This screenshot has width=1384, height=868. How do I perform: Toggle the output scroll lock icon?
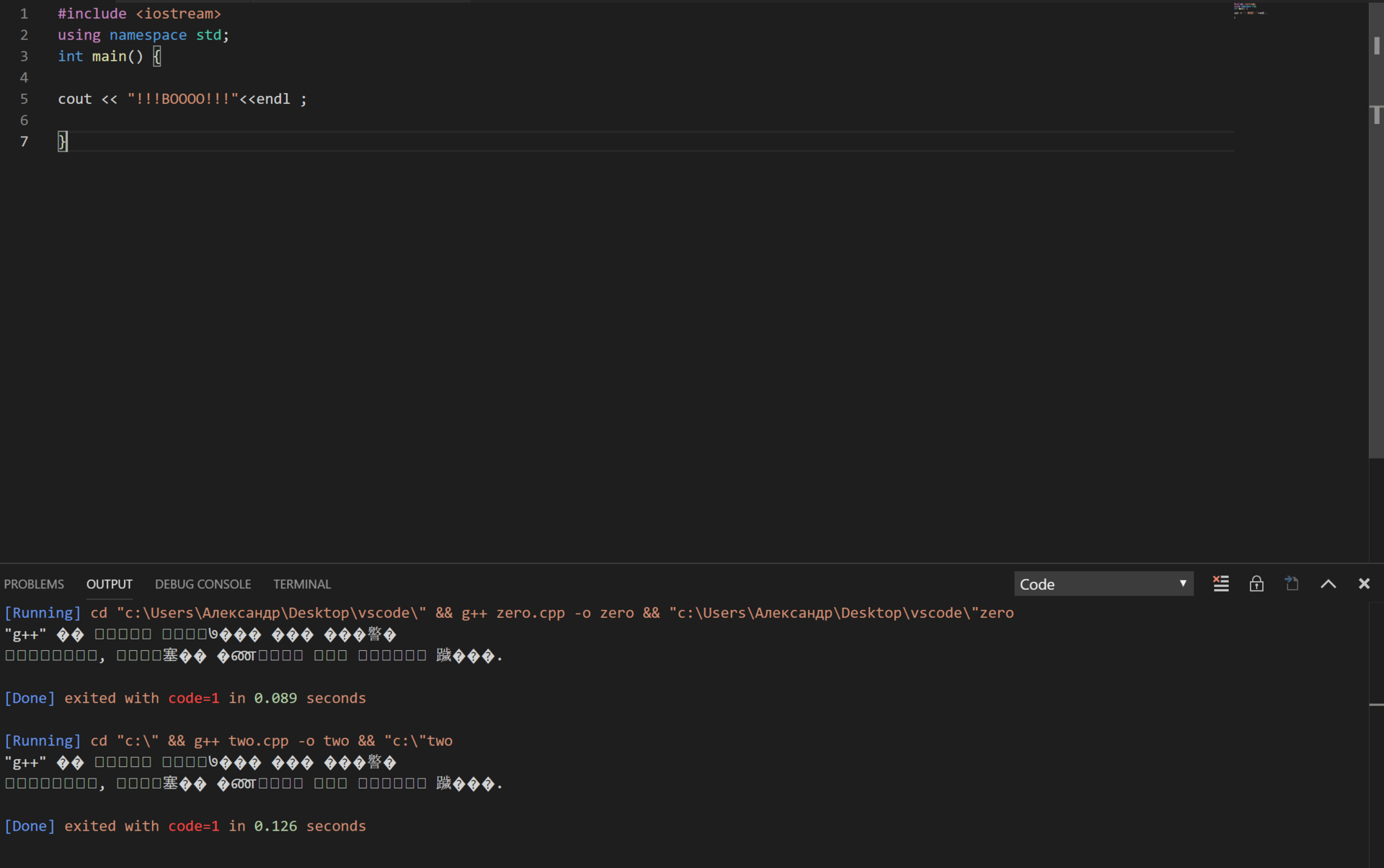(1256, 584)
